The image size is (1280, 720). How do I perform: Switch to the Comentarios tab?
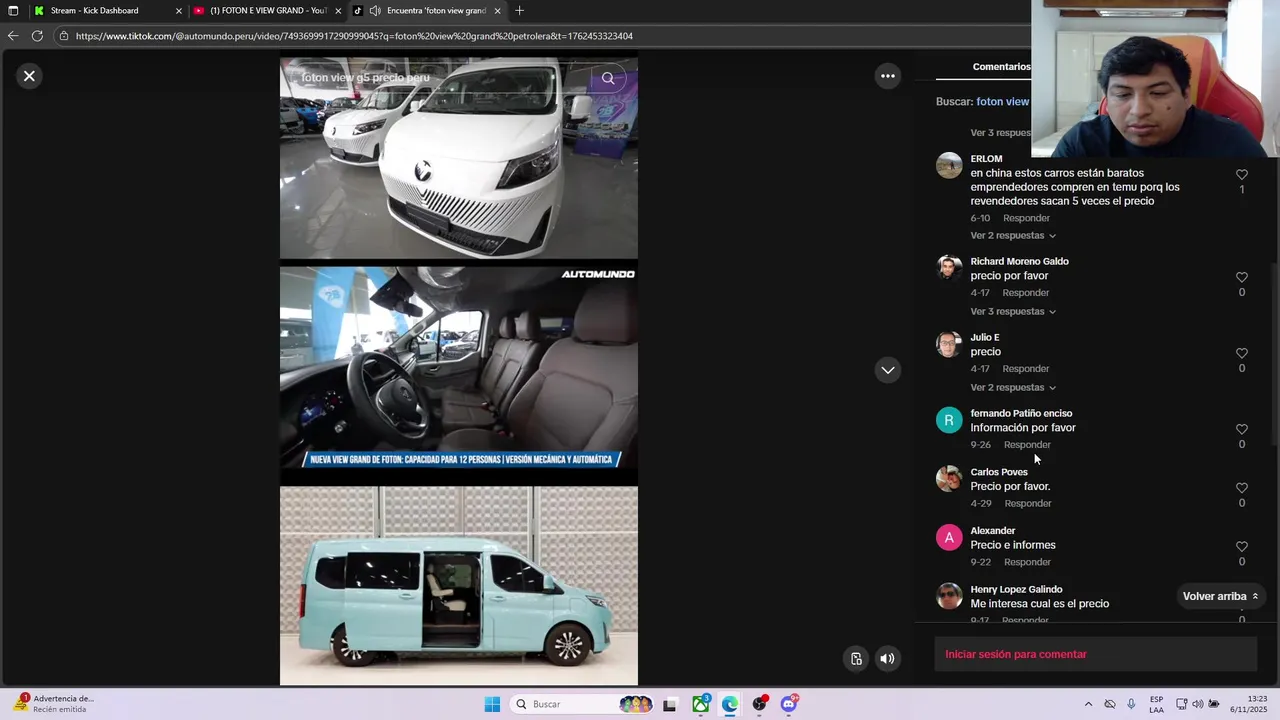(x=1001, y=67)
